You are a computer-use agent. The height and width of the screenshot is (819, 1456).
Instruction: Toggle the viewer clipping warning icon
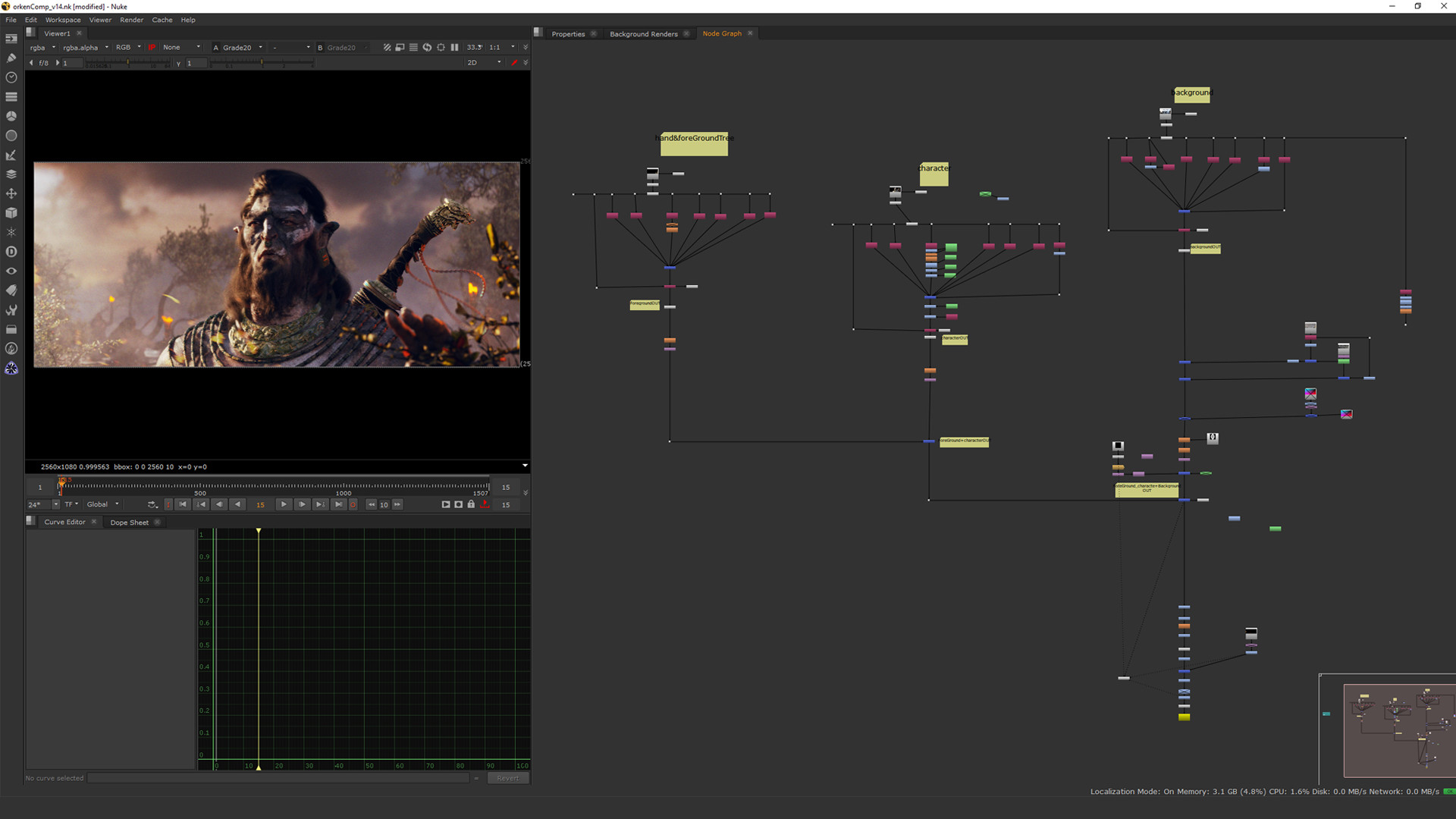[387, 47]
